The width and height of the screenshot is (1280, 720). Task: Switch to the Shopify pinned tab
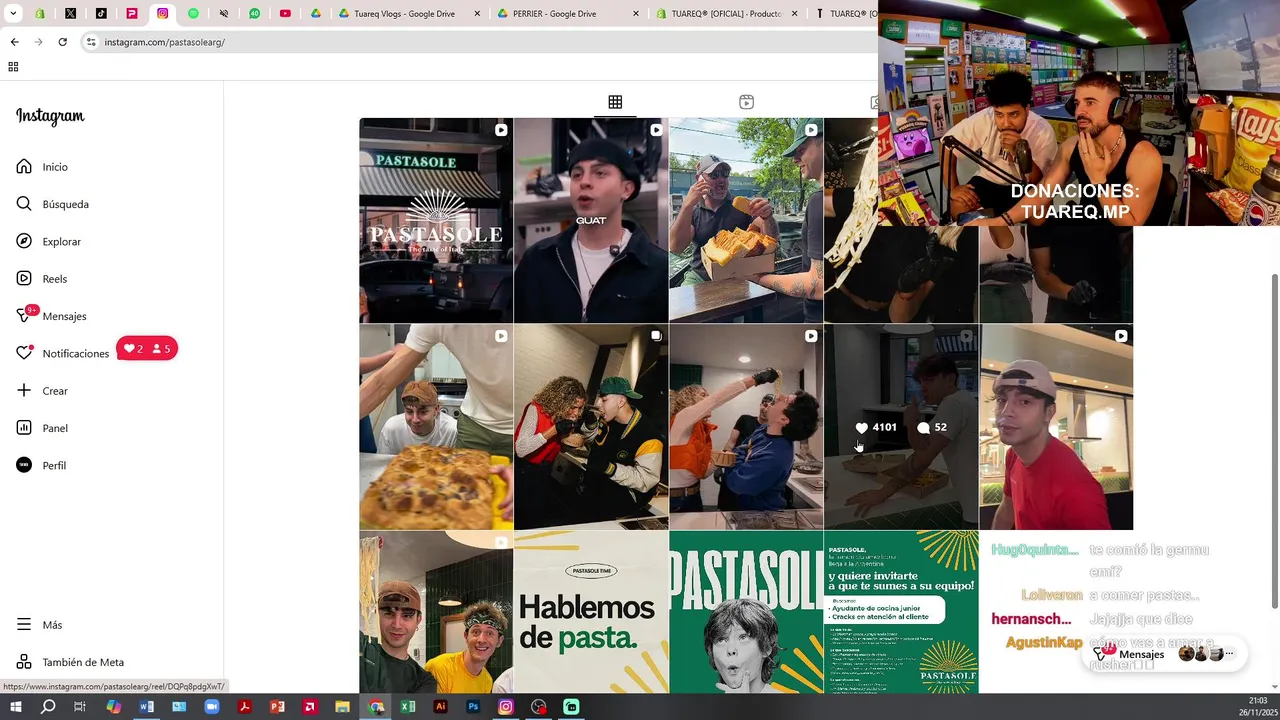(x=40, y=14)
